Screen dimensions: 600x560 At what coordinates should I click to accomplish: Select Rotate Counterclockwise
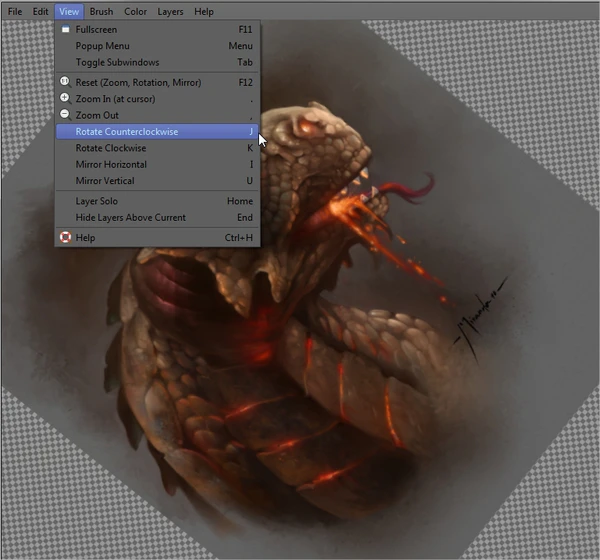point(127,131)
